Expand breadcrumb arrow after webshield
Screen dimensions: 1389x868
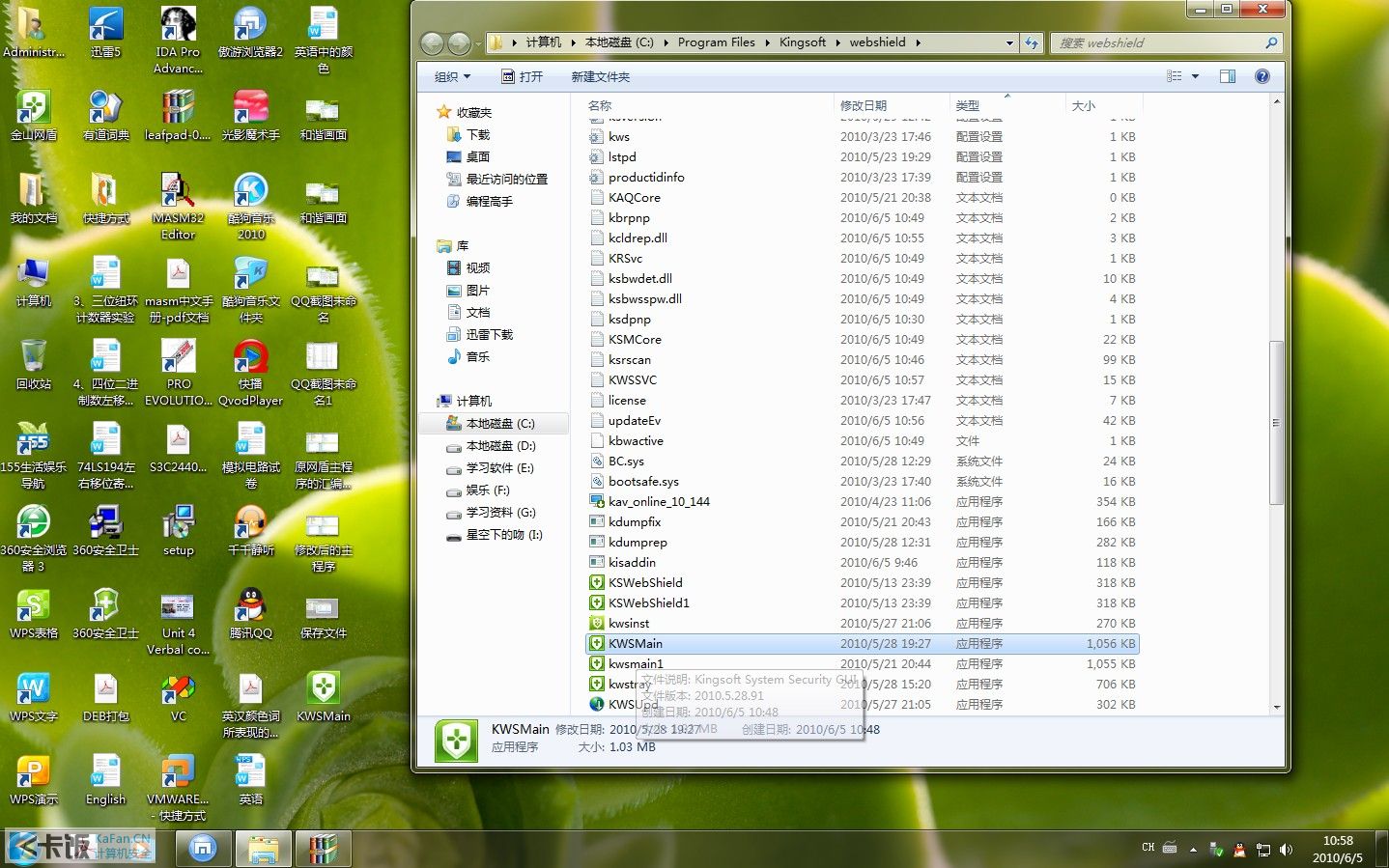click(x=918, y=42)
